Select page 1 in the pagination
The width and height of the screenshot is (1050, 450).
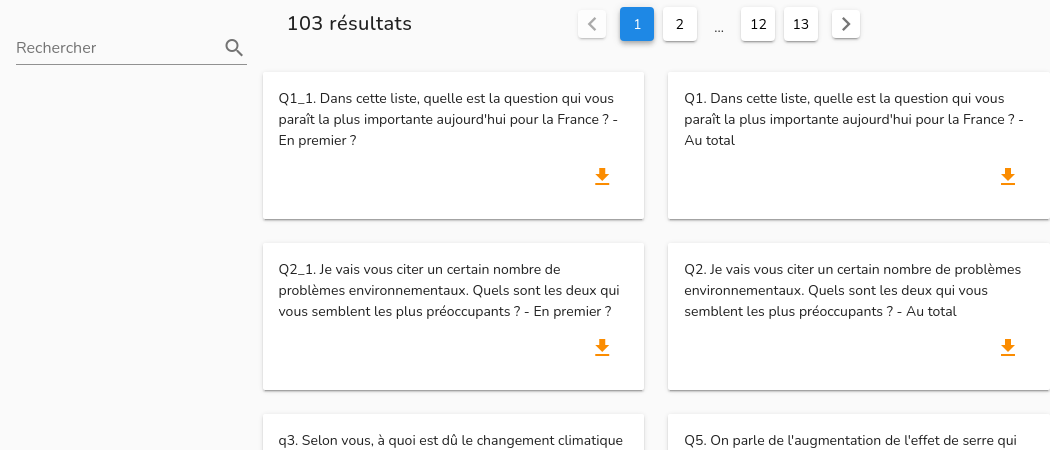(637, 24)
